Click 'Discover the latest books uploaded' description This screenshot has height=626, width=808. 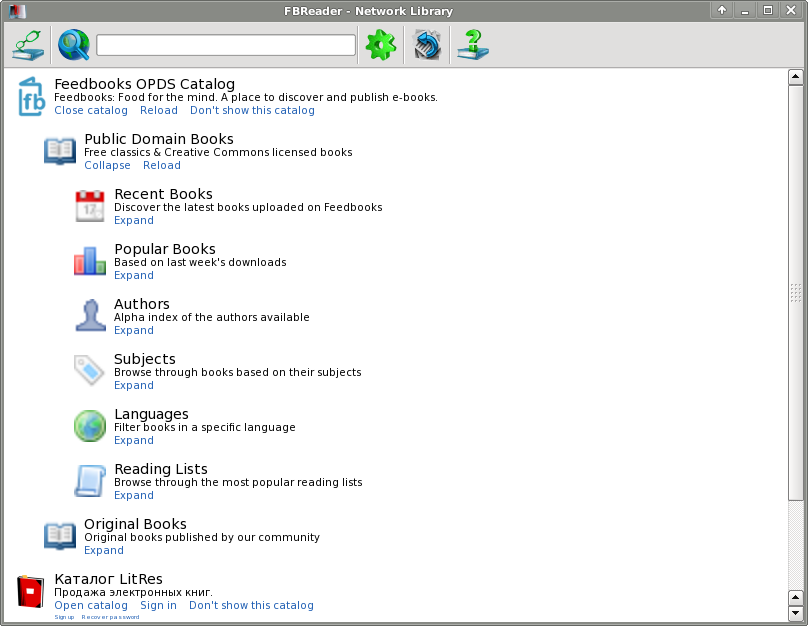coord(248,208)
